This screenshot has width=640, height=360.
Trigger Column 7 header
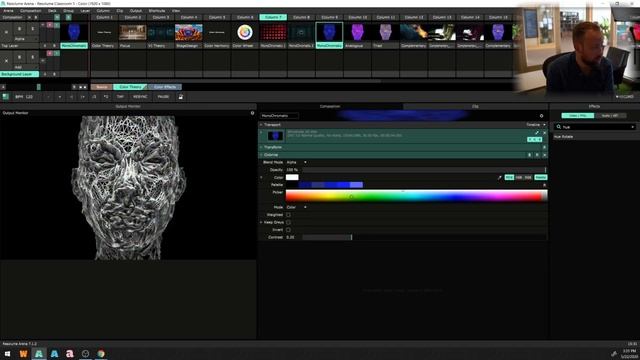click(x=273, y=18)
